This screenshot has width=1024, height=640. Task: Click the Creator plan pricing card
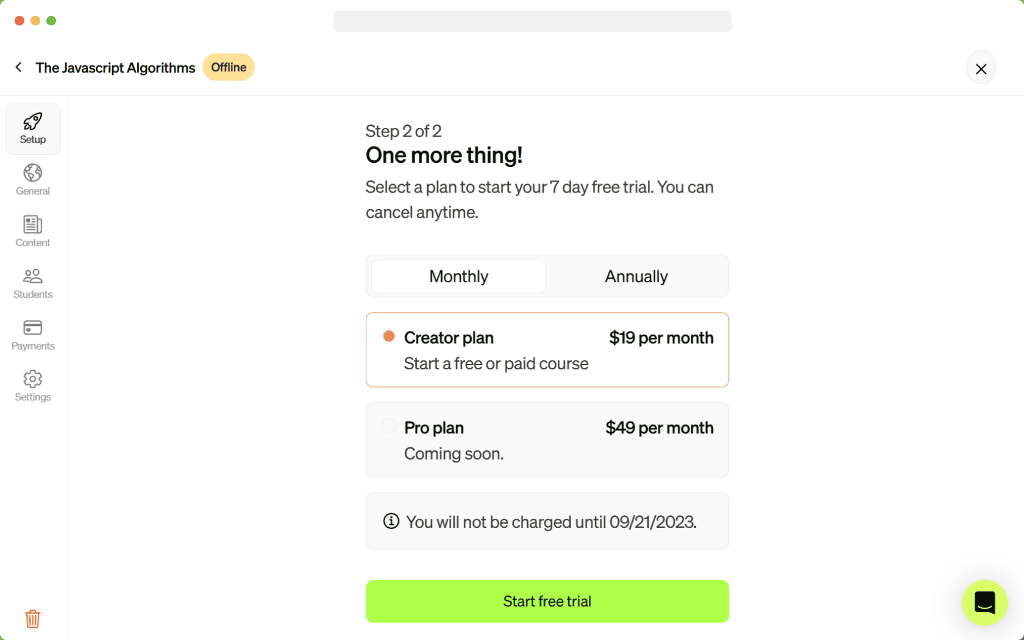click(x=547, y=349)
